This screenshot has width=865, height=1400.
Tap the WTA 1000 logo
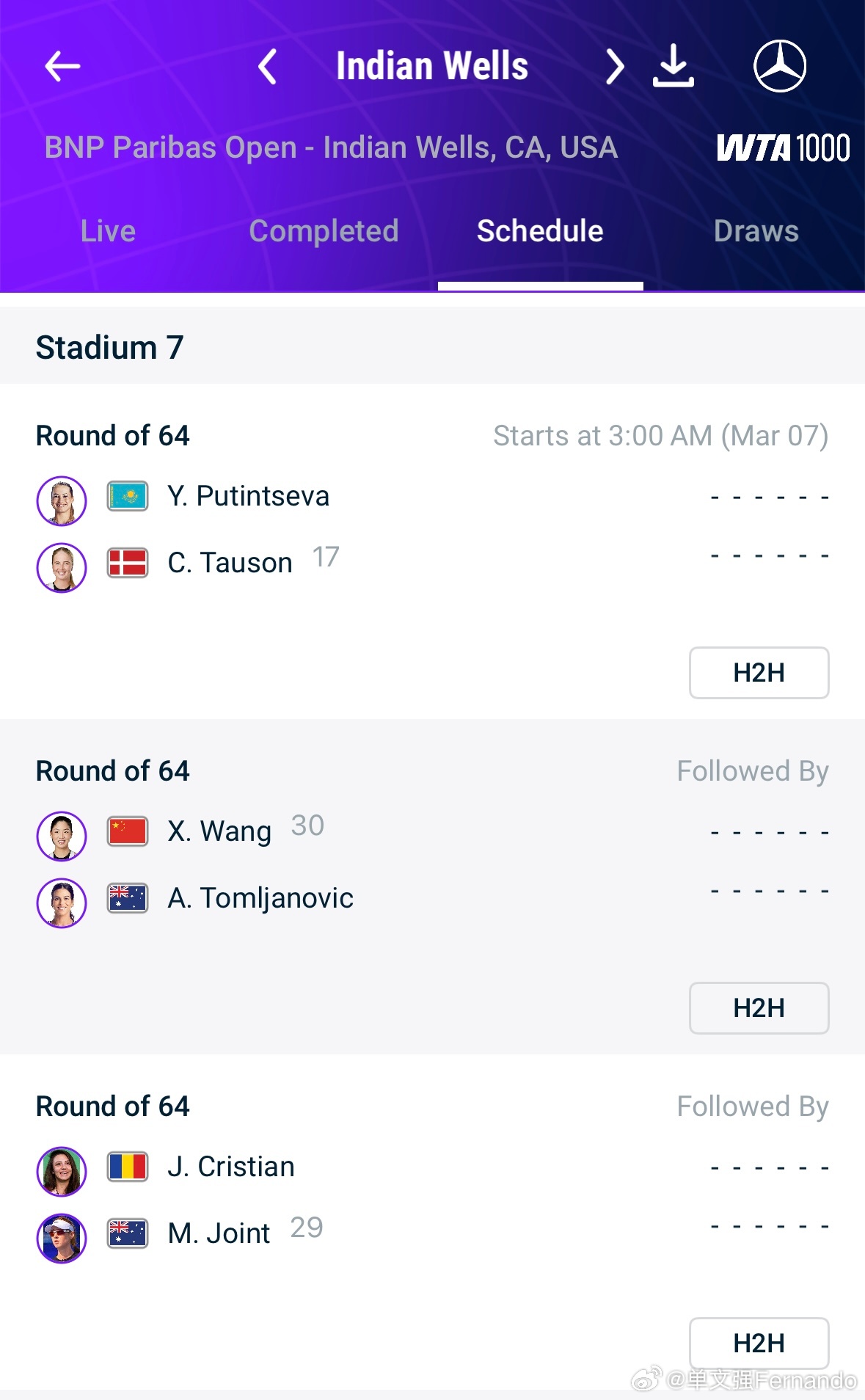click(783, 147)
